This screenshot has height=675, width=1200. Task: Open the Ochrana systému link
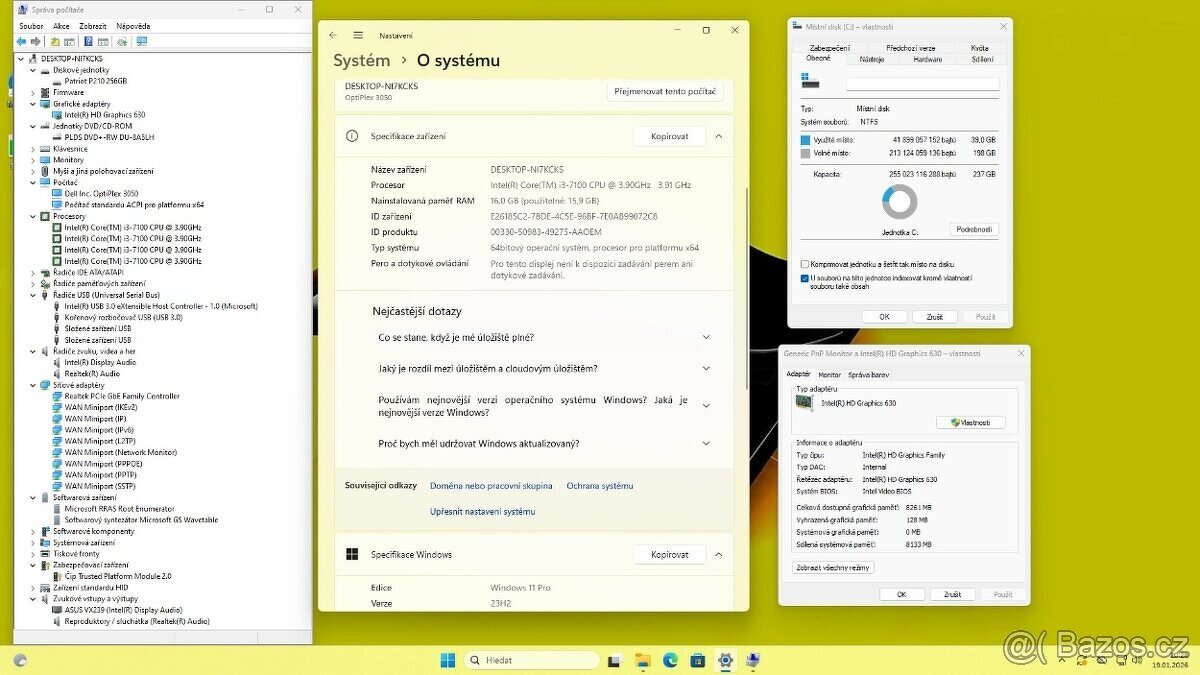point(600,486)
